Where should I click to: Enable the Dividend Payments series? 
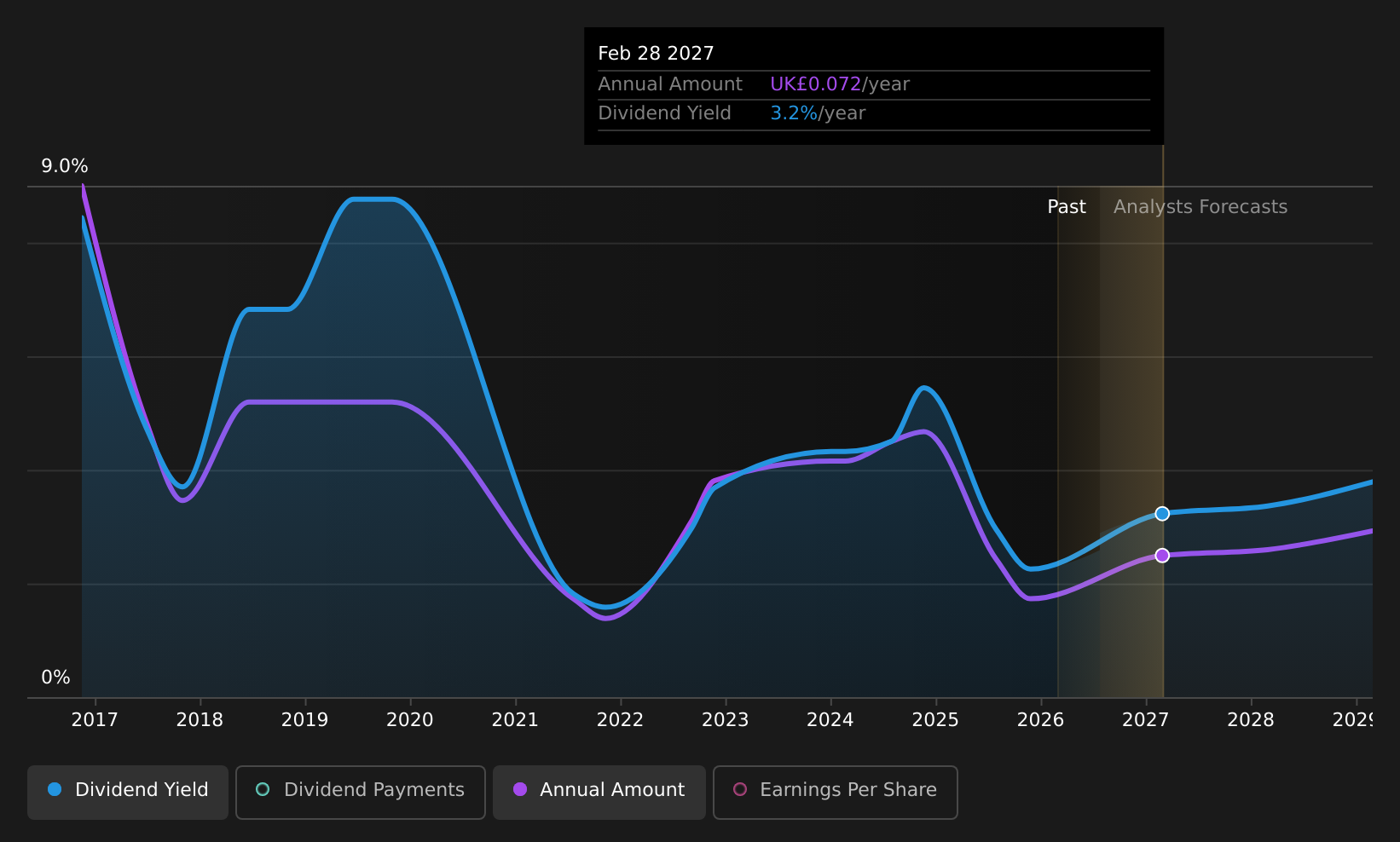pyautogui.click(x=361, y=792)
